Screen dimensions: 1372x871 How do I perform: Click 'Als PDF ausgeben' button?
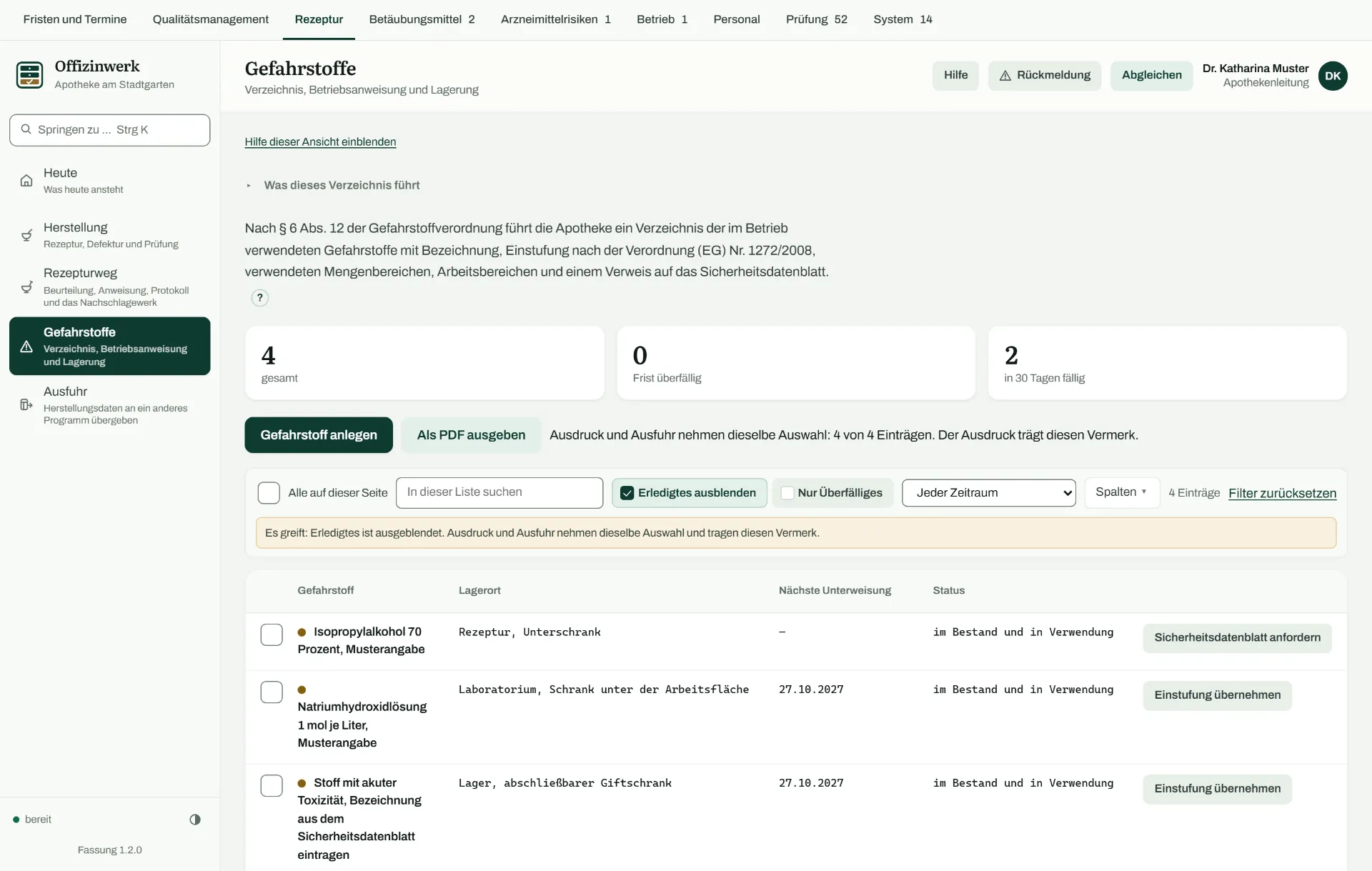pos(471,435)
